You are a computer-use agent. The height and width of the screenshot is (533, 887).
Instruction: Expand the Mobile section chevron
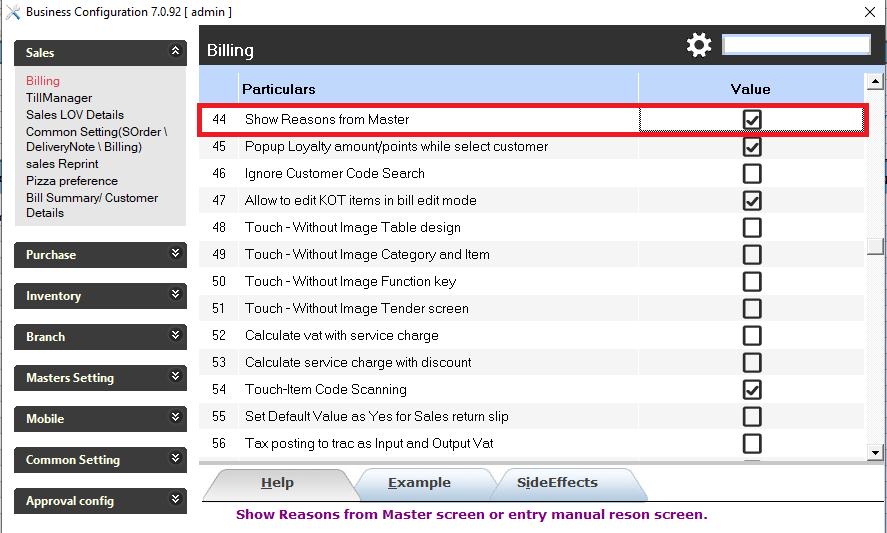click(x=176, y=418)
